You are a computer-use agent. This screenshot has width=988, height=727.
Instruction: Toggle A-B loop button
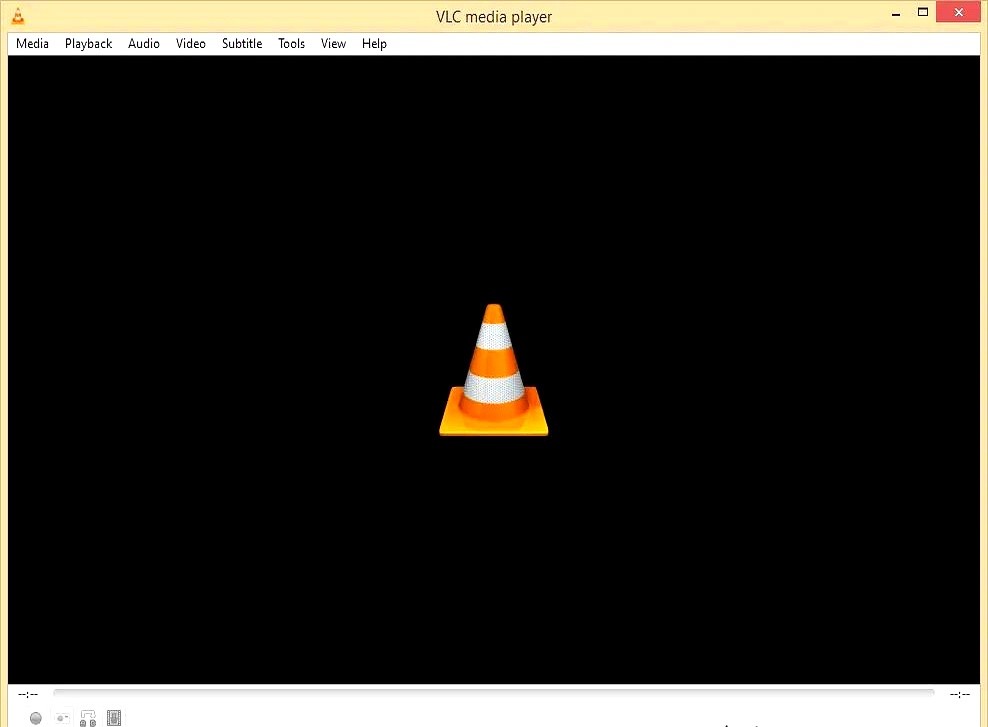[88, 718]
